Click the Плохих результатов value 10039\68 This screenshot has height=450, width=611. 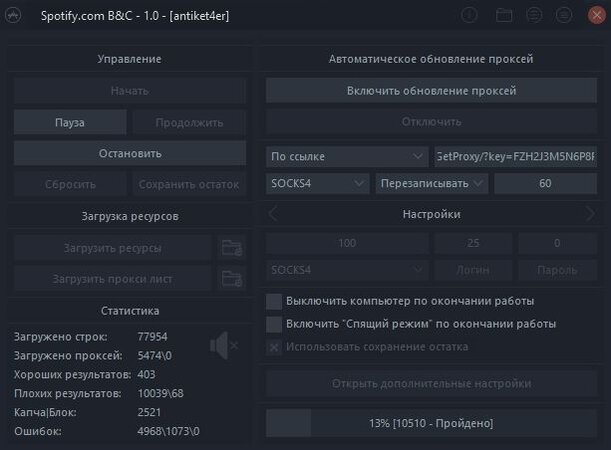point(161,393)
